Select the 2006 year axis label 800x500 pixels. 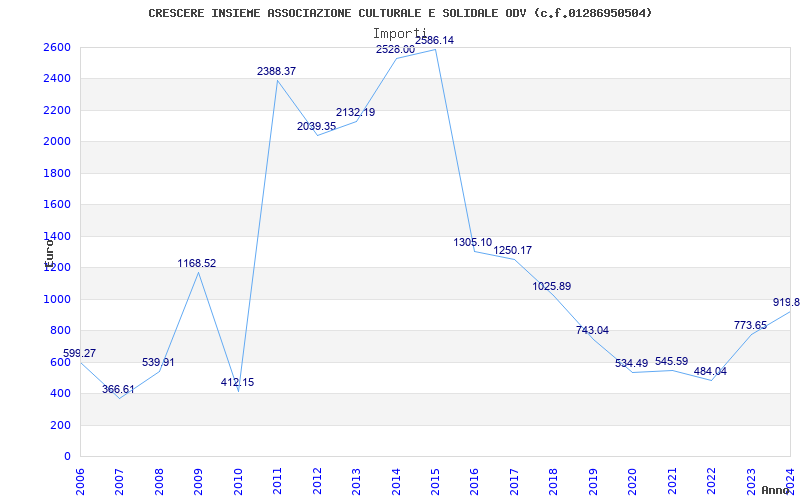coord(80,479)
